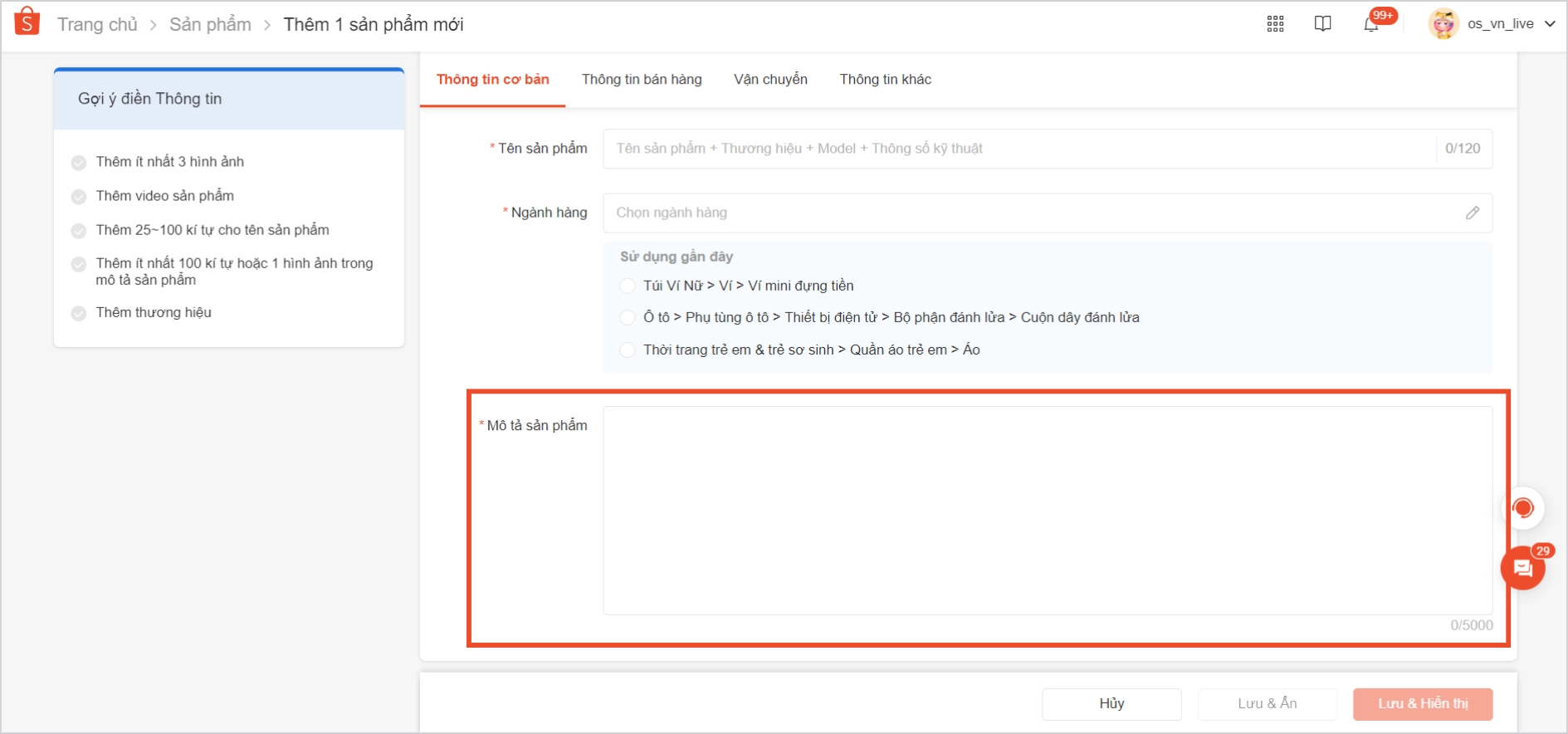This screenshot has width=1568, height=734.
Task: Expand the os_vn_live account dropdown arrow
Action: point(1549,24)
